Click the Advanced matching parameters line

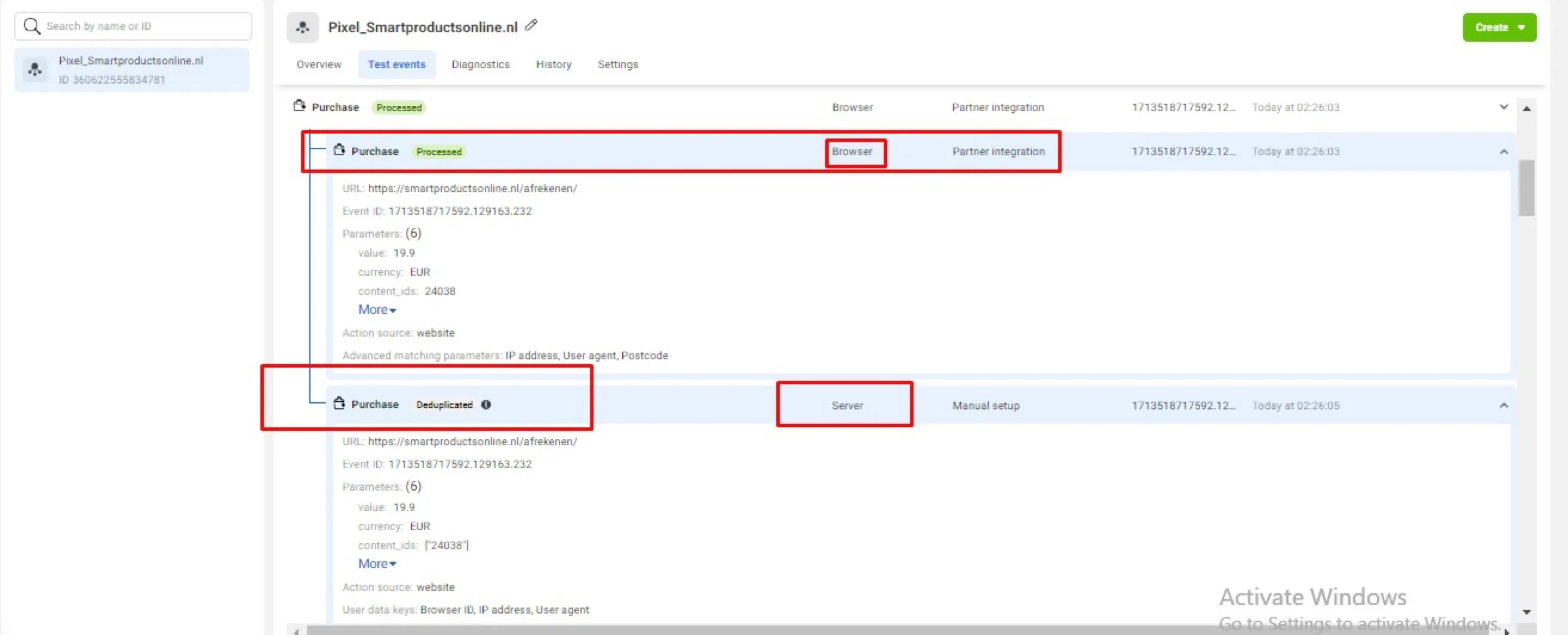coord(505,356)
